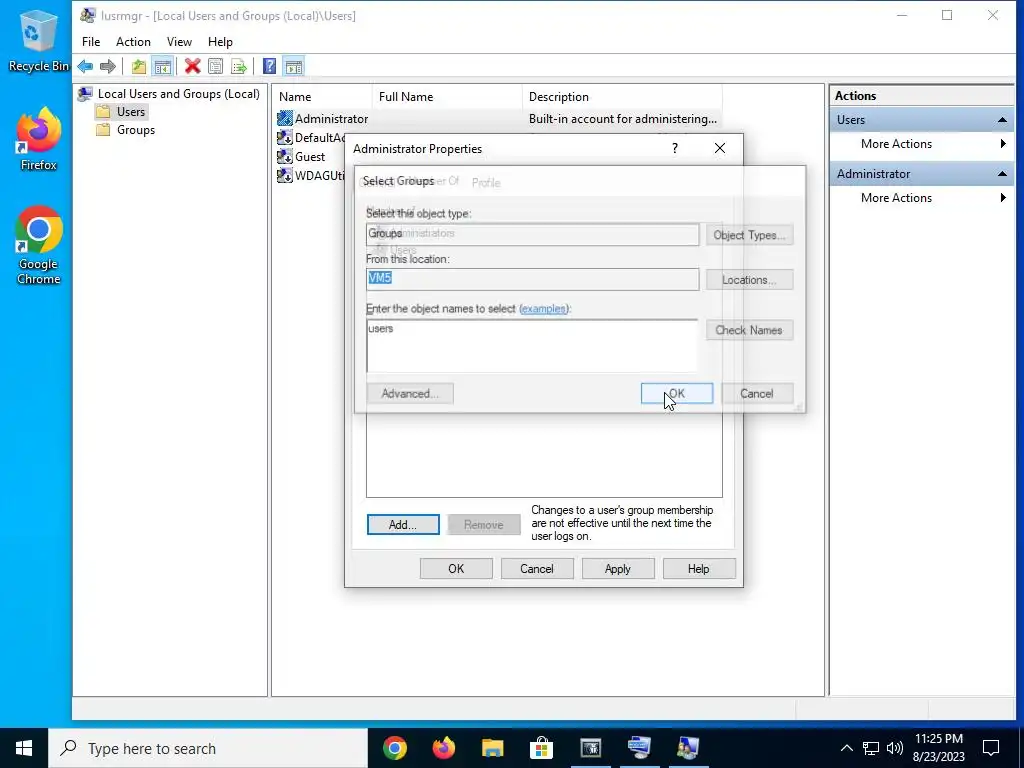Select the Google Chrome desktop shortcut
Image resolution: width=1024 pixels, height=768 pixels.
38,246
